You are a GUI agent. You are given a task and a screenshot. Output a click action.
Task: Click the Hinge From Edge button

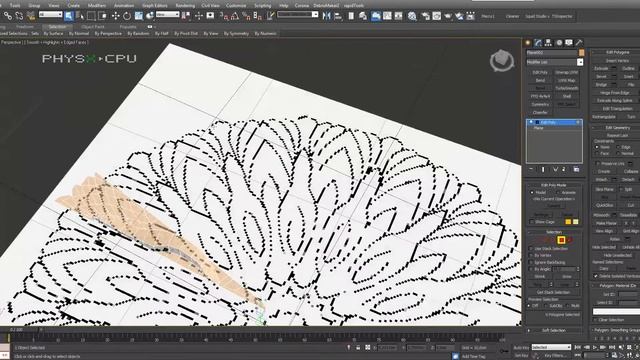click(615, 93)
